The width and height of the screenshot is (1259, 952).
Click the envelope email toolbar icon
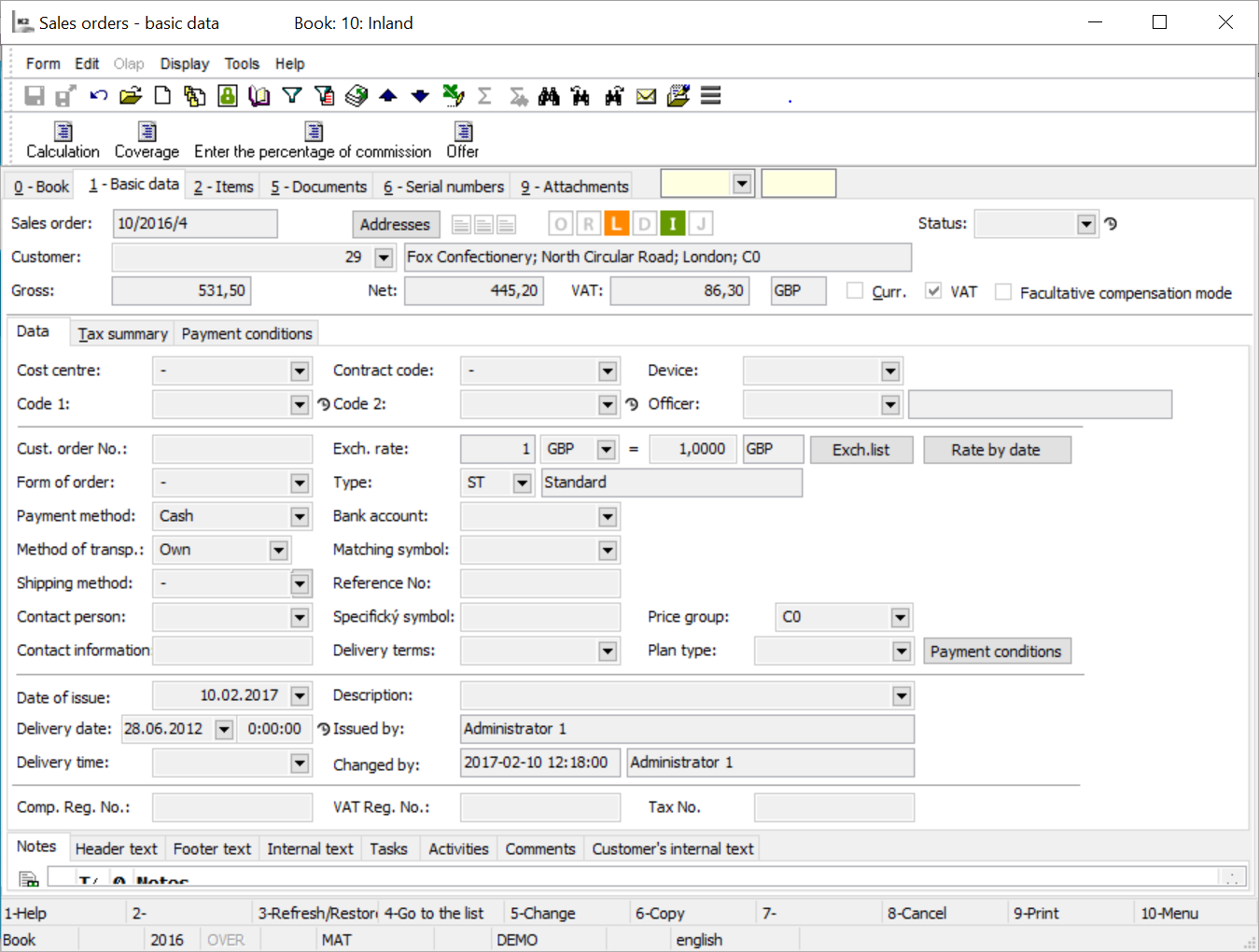[646, 95]
